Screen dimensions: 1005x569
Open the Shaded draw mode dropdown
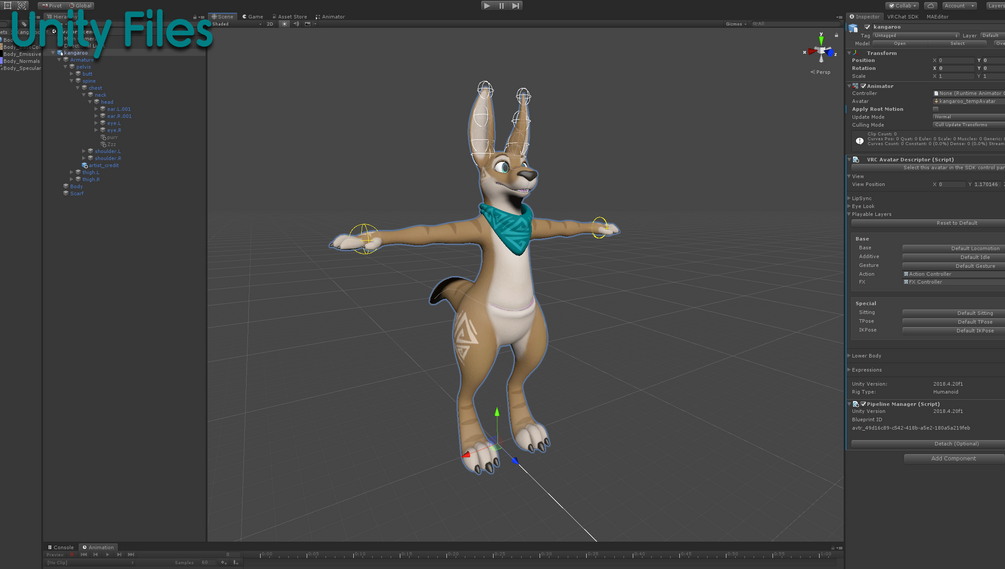[236, 24]
